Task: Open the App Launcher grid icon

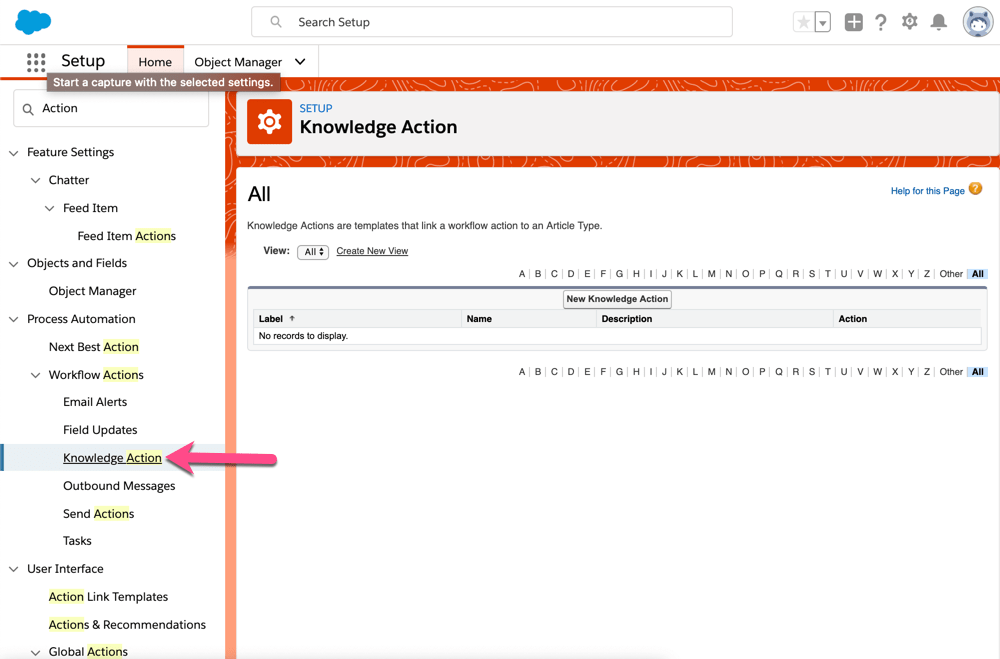Action: coord(36,62)
